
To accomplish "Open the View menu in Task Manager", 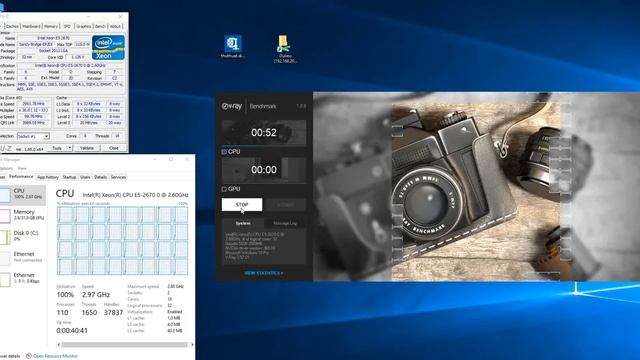I will pyautogui.click(x=22, y=168).
